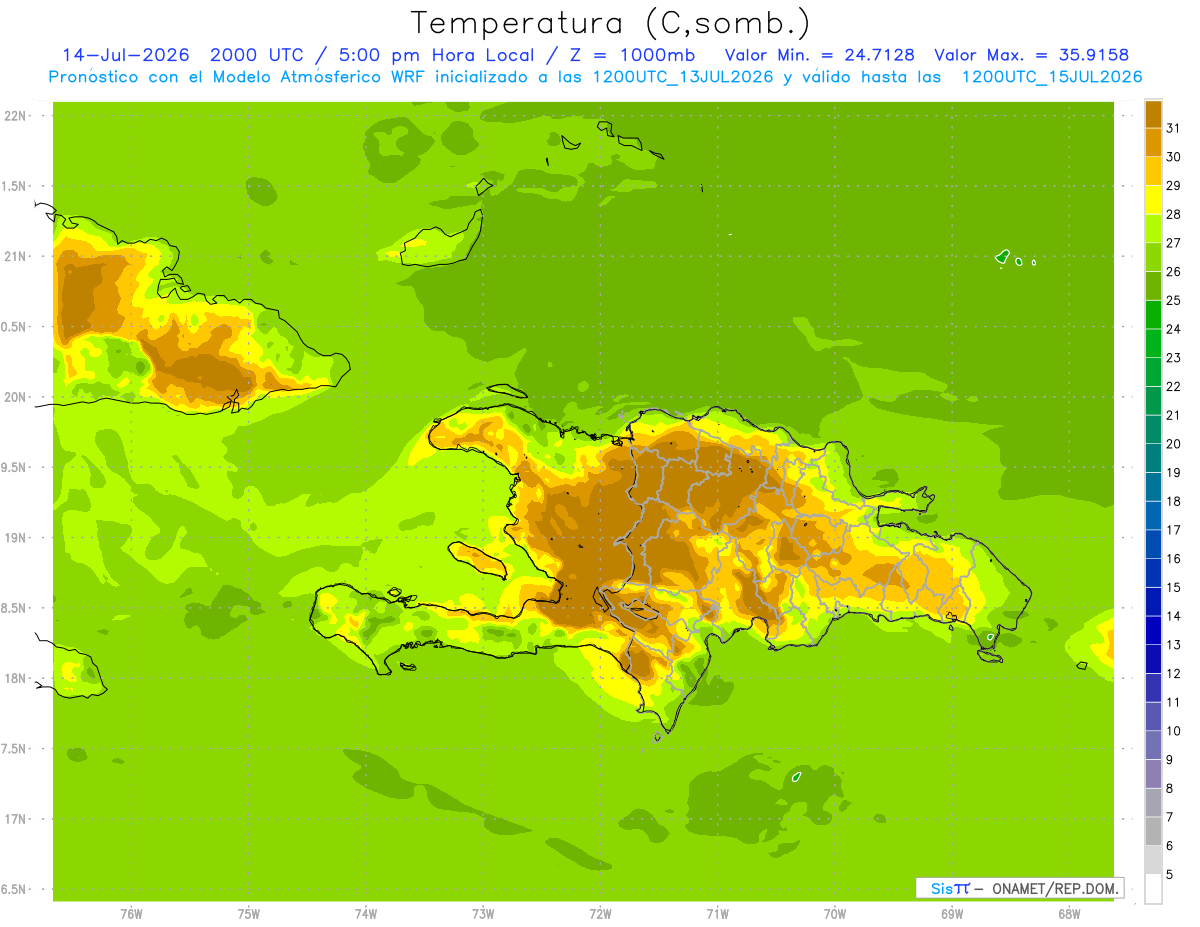This screenshot has width=1200, height=927.
Task: Click colorbar label '22'
Action: click(1173, 386)
